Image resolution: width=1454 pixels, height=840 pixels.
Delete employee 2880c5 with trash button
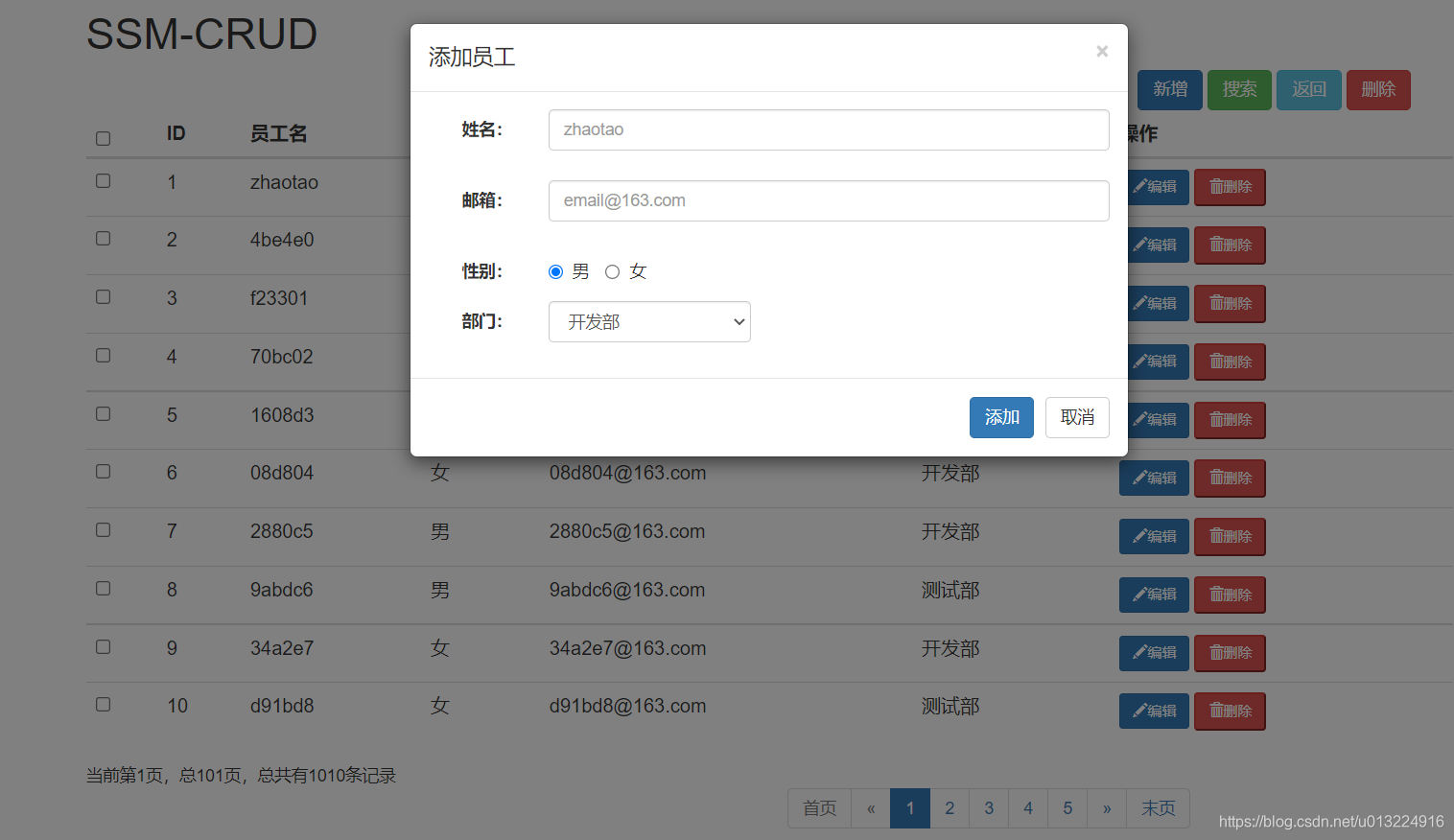click(1230, 537)
